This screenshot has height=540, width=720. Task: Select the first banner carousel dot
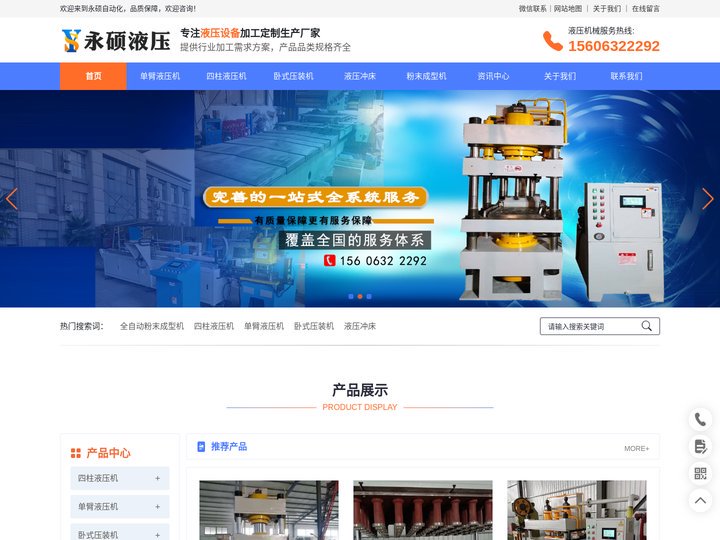(x=351, y=296)
